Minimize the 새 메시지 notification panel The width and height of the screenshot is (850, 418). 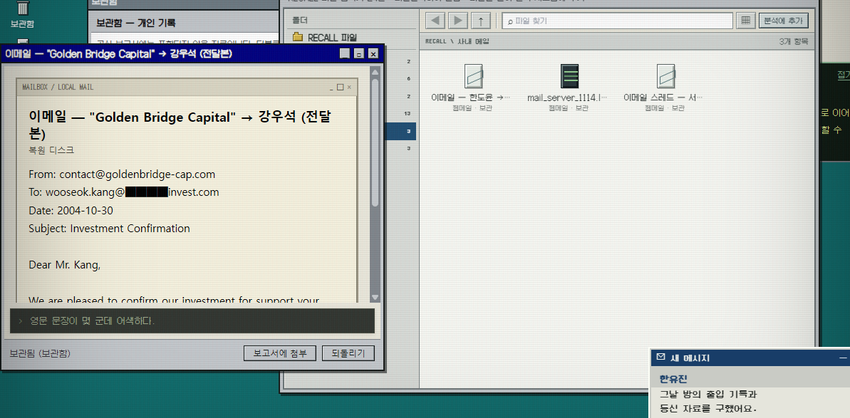842,358
